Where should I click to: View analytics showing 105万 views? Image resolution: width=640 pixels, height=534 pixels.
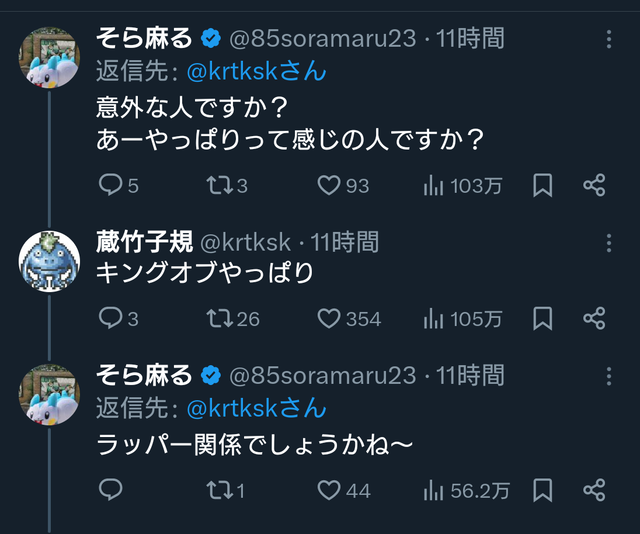click(x=435, y=318)
